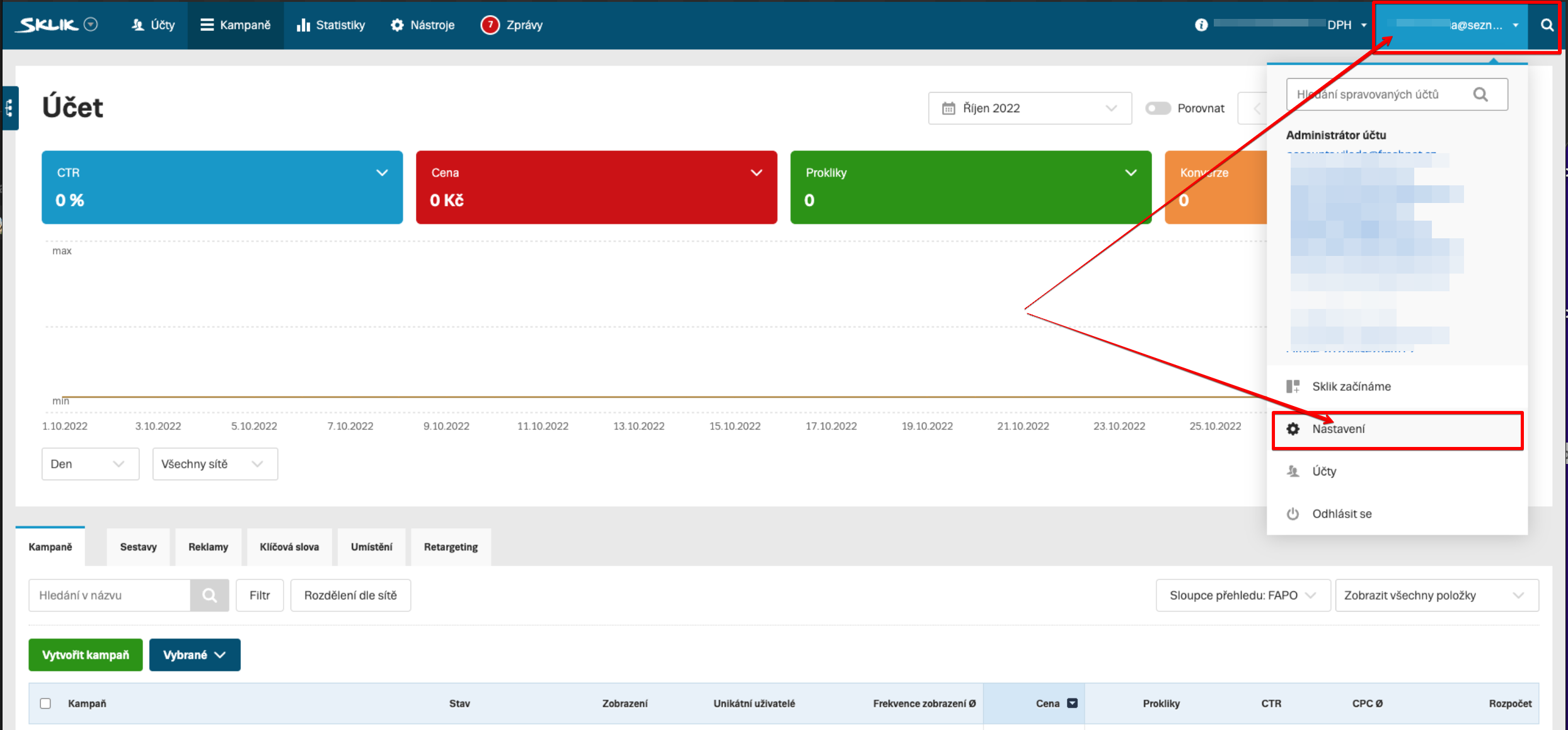Expand the Všechny sítě dropdown
The height and width of the screenshot is (730, 1568).
(214, 464)
